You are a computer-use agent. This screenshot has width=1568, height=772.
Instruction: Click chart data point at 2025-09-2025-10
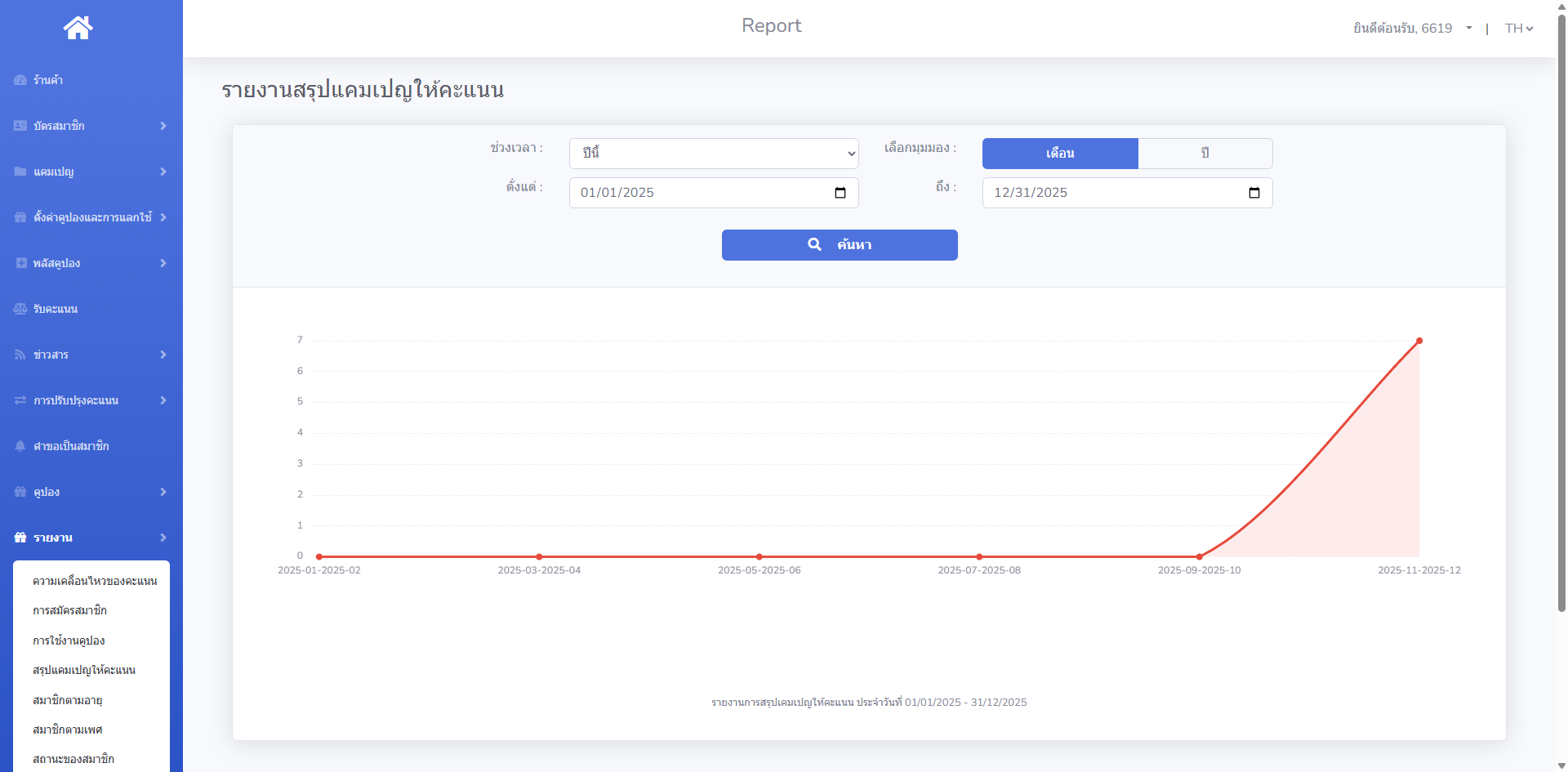tap(1199, 557)
